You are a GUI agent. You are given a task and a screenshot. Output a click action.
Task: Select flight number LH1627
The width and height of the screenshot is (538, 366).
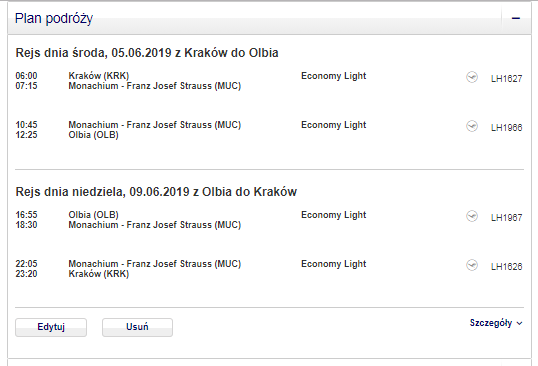point(506,79)
